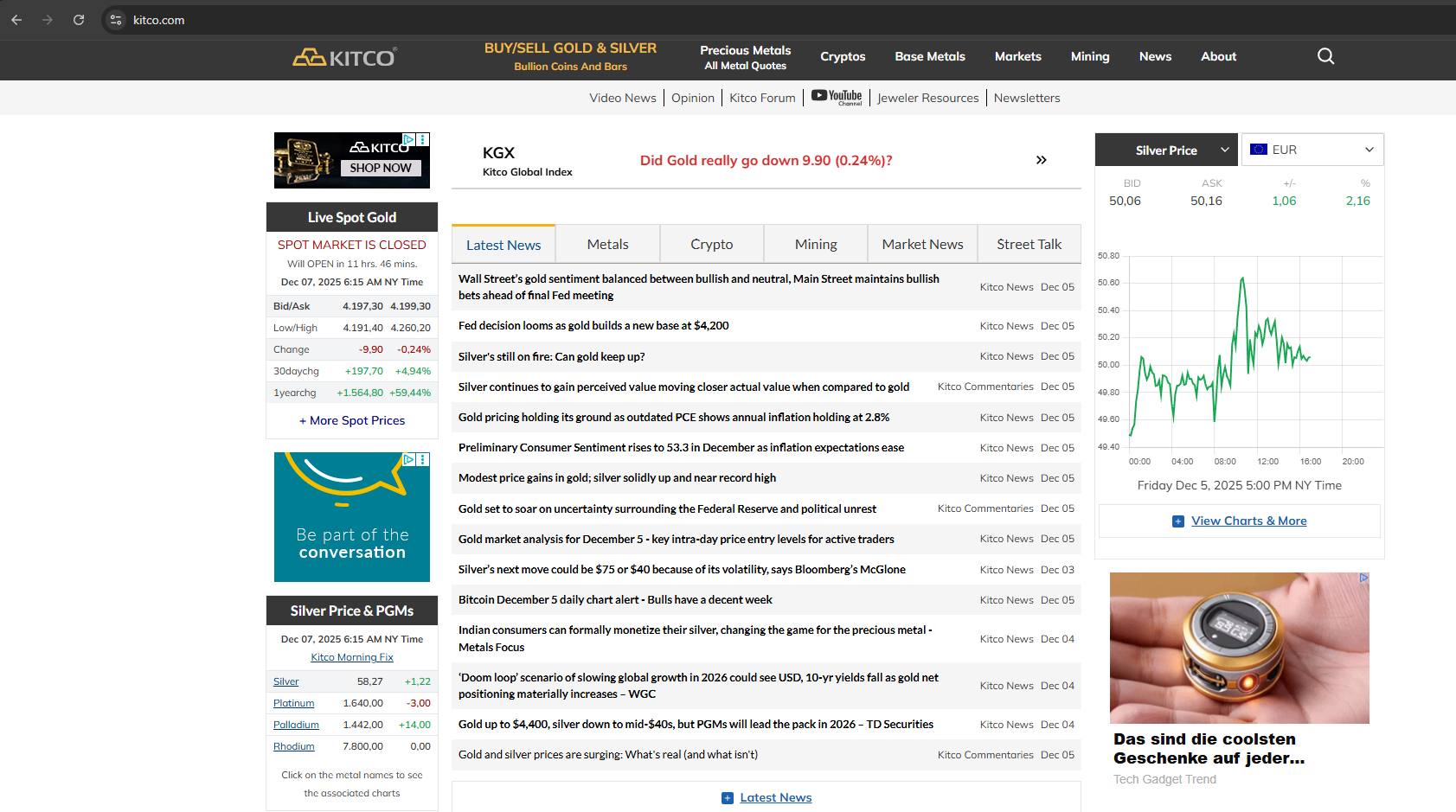Click AdChoices icon on Kitco Shop Now ad
Screen dimensions: 1456x812
click(409, 138)
